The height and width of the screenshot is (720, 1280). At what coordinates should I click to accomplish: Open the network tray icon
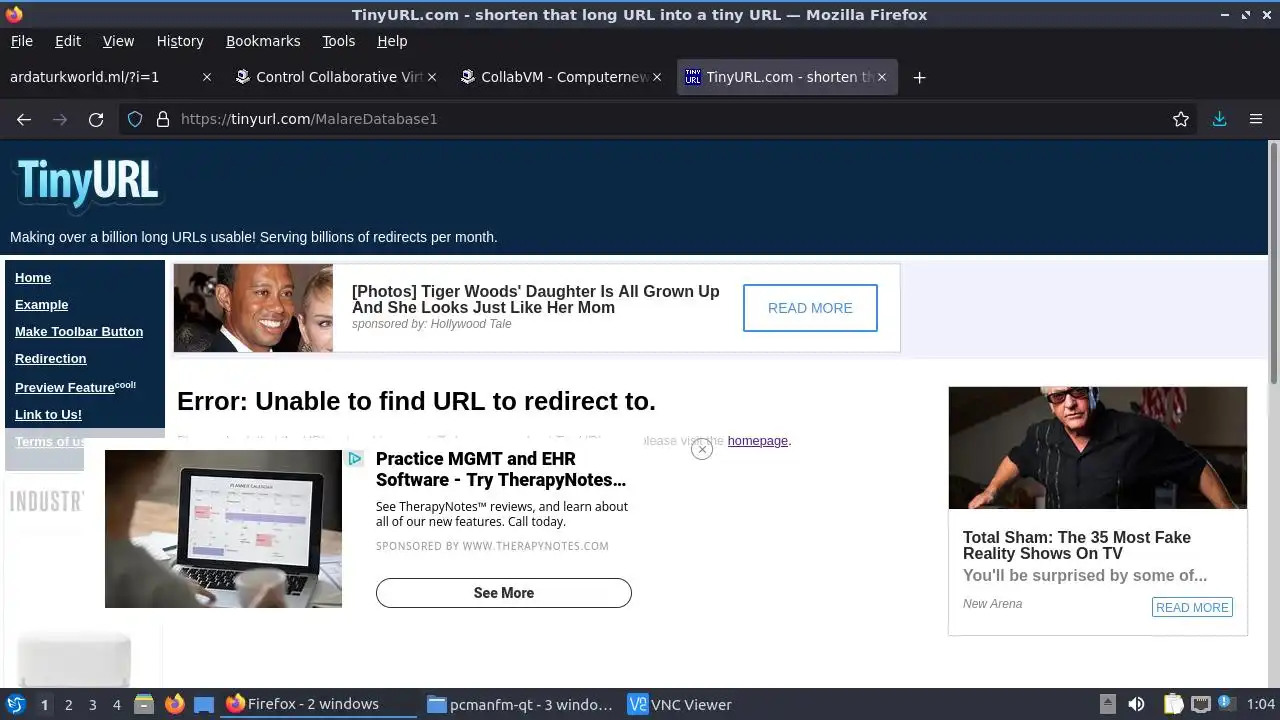1201,704
